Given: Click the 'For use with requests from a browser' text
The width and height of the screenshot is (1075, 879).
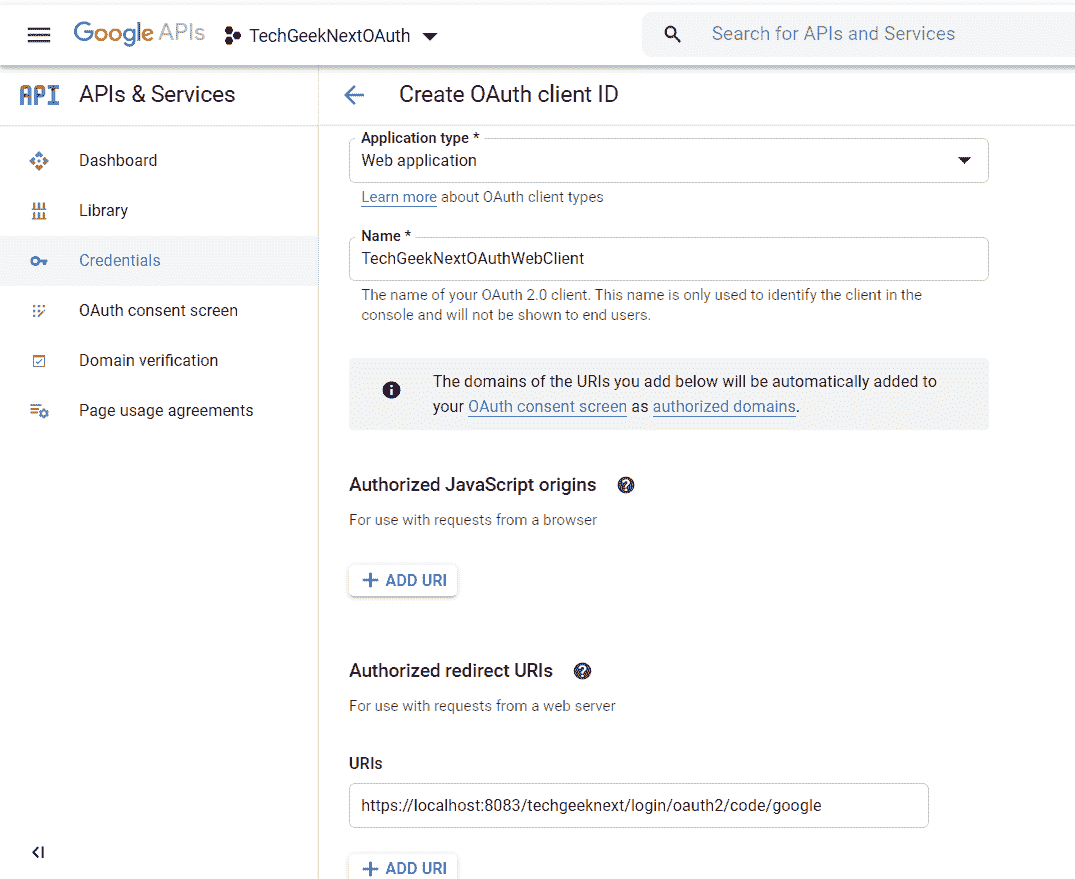Looking at the screenshot, I should 473,520.
